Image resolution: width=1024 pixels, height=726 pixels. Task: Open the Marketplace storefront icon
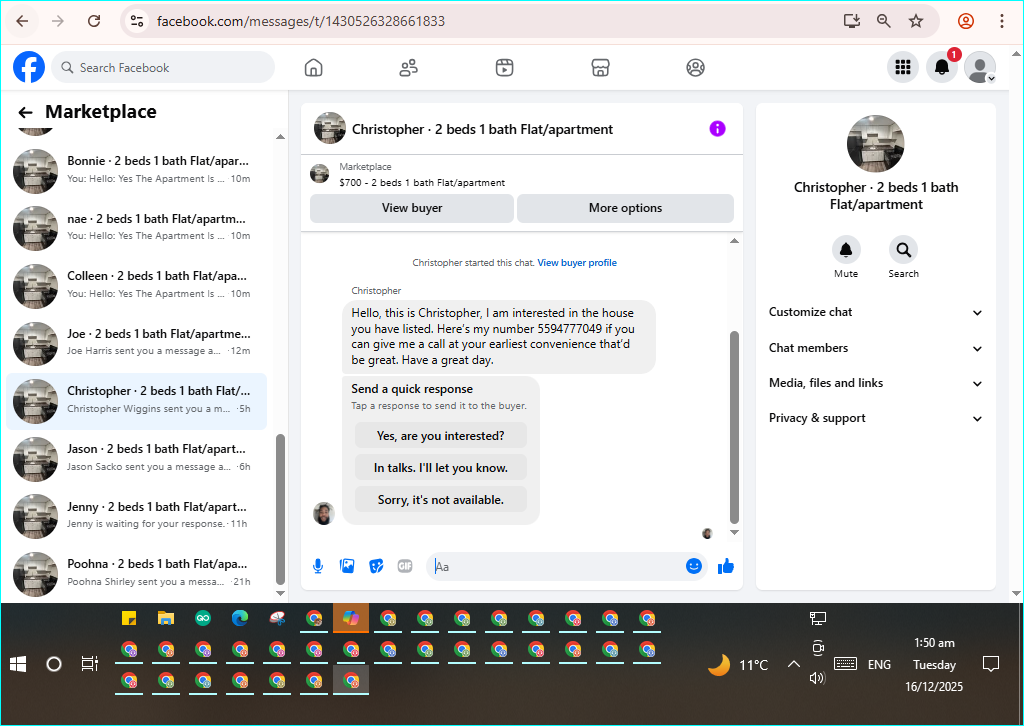click(600, 67)
